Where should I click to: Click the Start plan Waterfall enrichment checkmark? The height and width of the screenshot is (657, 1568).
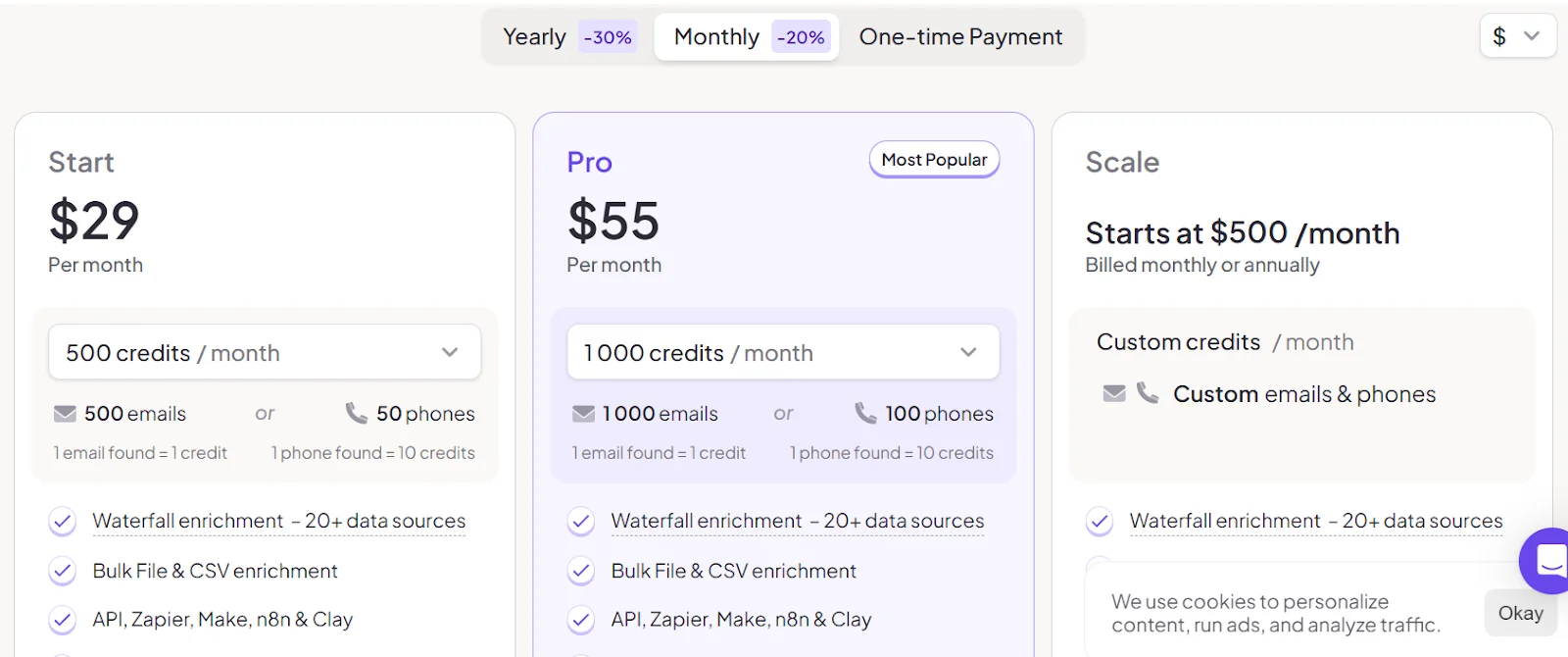click(x=63, y=522)
